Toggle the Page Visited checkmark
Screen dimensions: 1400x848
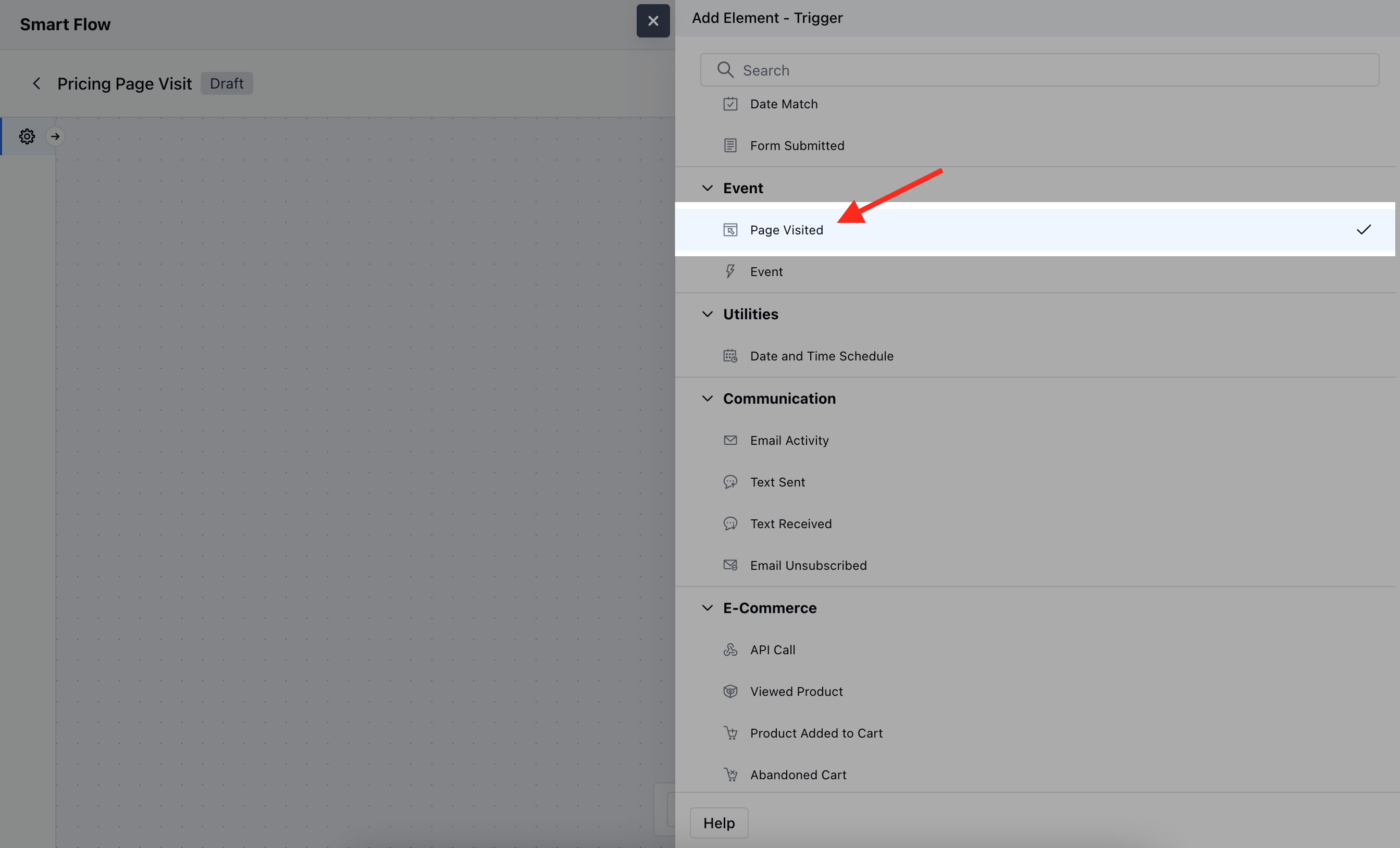1364,230
